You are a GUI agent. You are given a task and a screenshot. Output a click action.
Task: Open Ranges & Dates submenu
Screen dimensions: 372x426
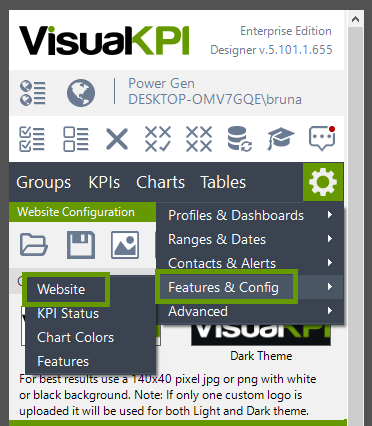coord(250,239)
